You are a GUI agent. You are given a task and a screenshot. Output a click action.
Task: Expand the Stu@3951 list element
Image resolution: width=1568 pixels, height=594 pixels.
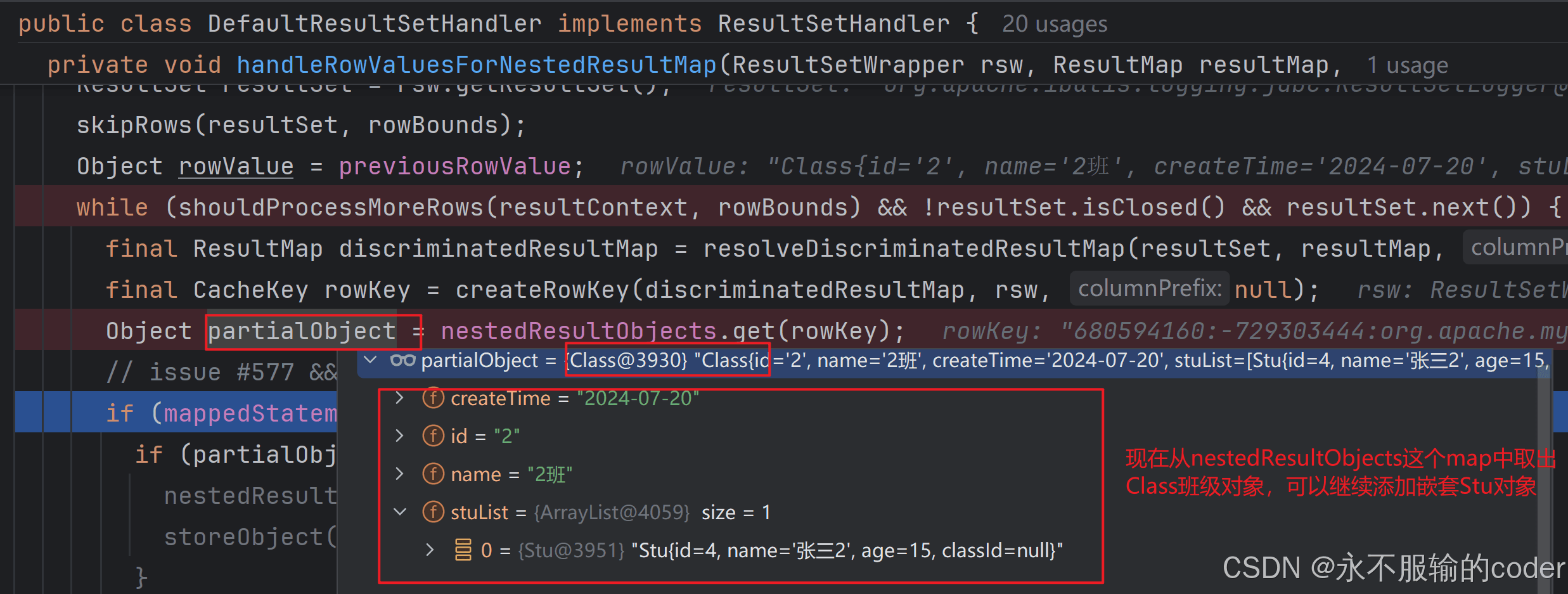[x=430, y=550]
